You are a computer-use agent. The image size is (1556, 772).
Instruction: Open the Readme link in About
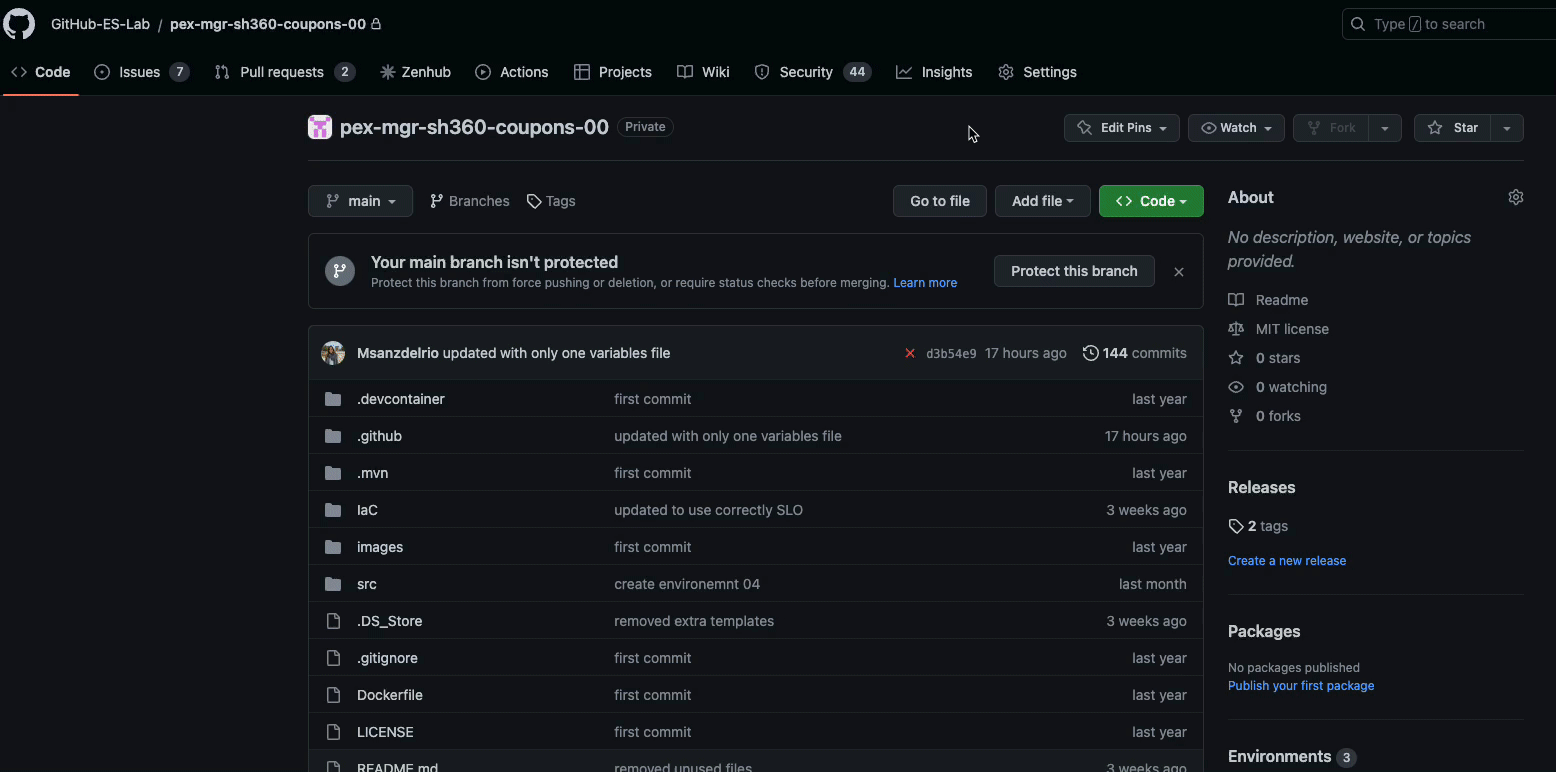(1269, 300)
